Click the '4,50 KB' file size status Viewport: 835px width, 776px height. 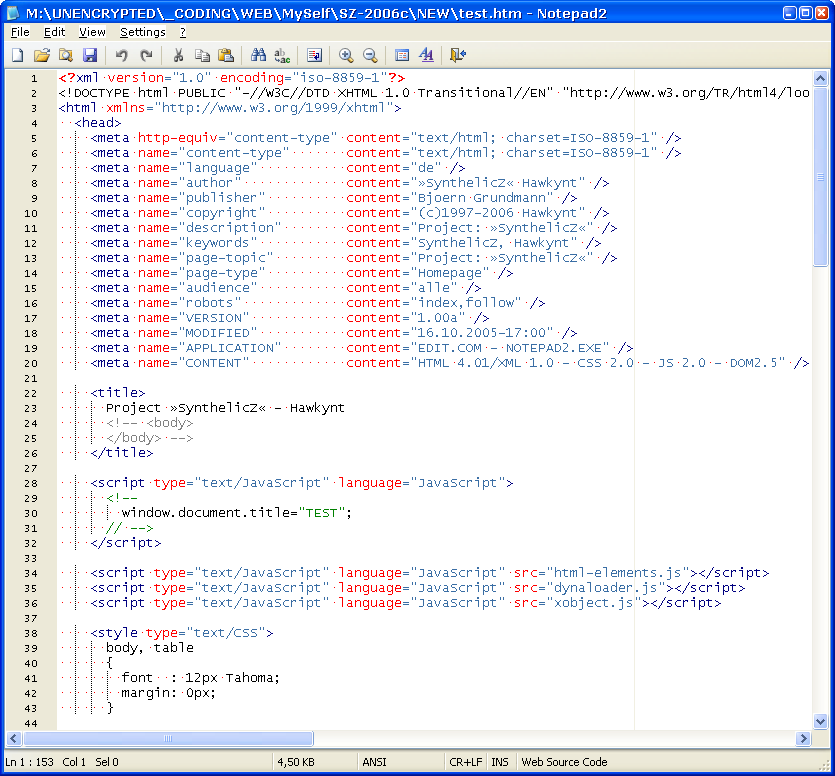(296, 762)
